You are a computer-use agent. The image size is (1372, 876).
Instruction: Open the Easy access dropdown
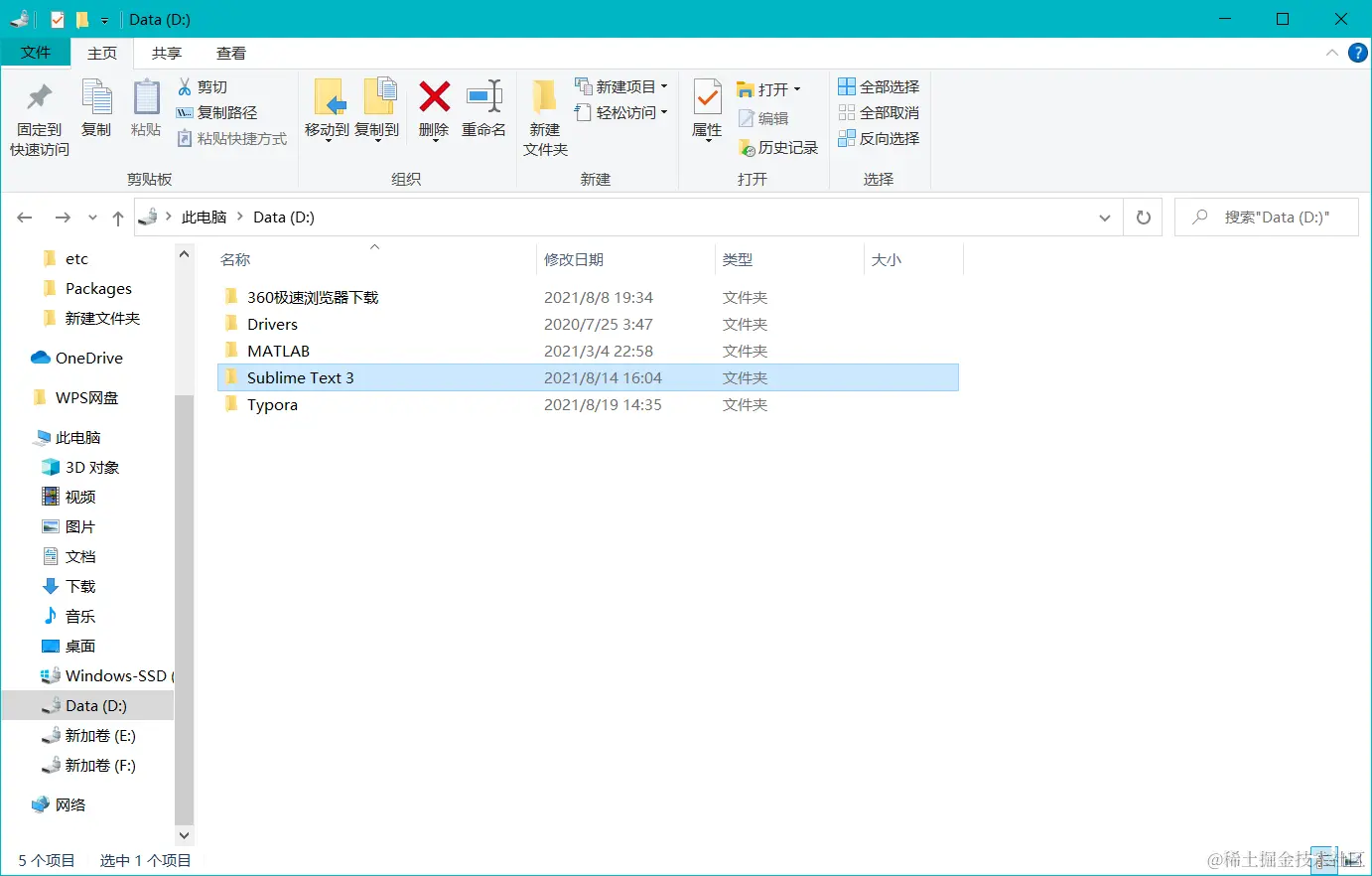tap(621, 113)
